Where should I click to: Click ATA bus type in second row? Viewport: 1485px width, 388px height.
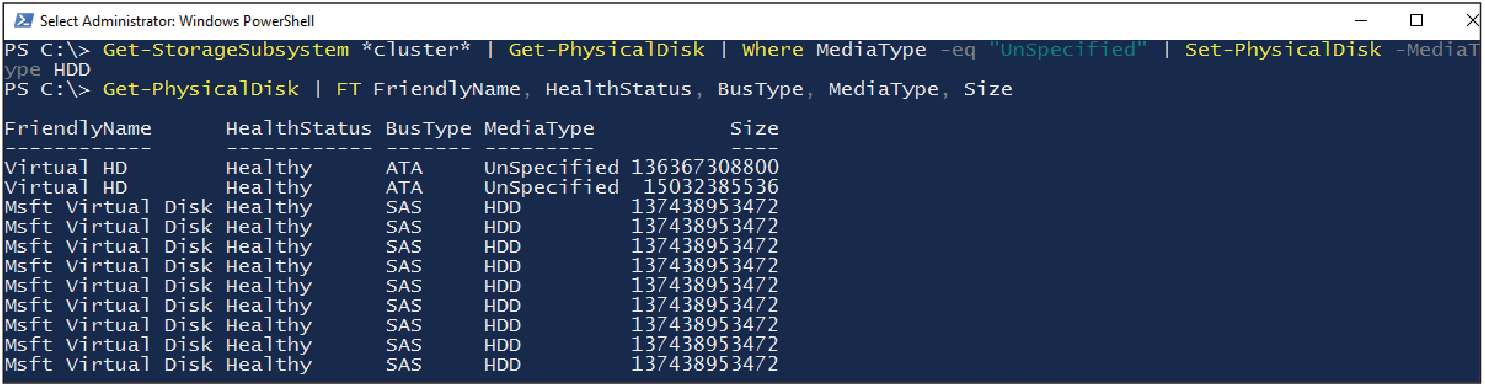404,187
